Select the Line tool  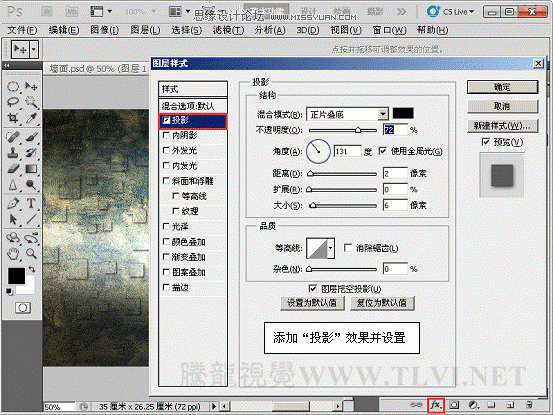31,219
